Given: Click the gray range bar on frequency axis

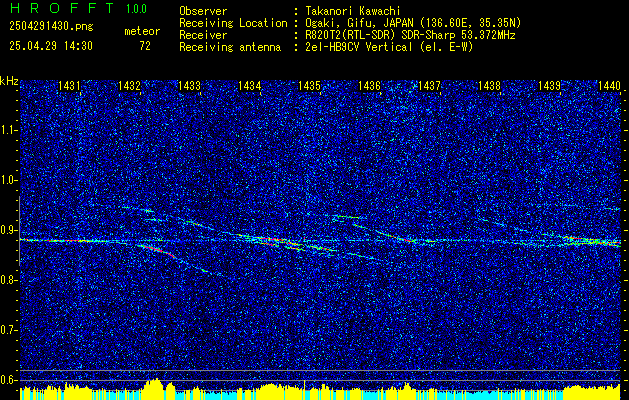Looking at the screenshot, I should tap(19, 231).
